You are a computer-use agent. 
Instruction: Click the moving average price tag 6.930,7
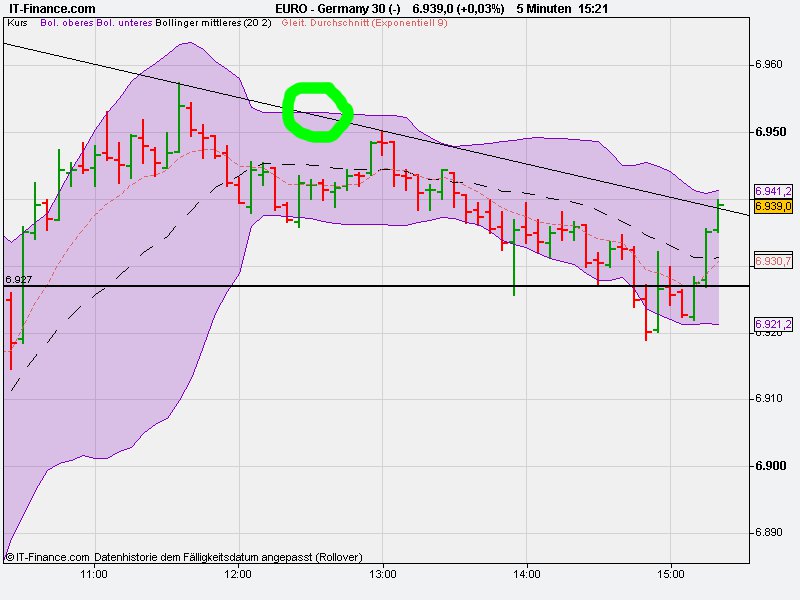tap(775, 259)
